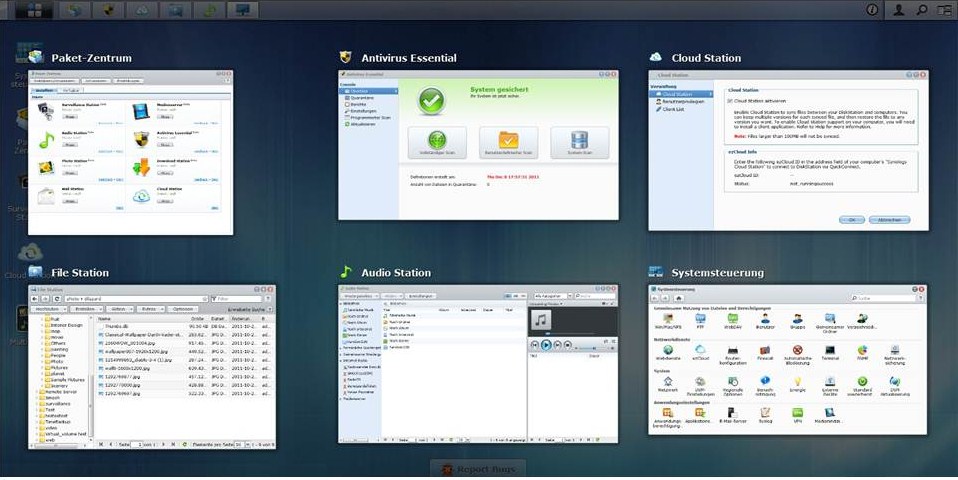Screen dimensions: 958x480
Task: Click the Download Station package icon
Action: 141,167
